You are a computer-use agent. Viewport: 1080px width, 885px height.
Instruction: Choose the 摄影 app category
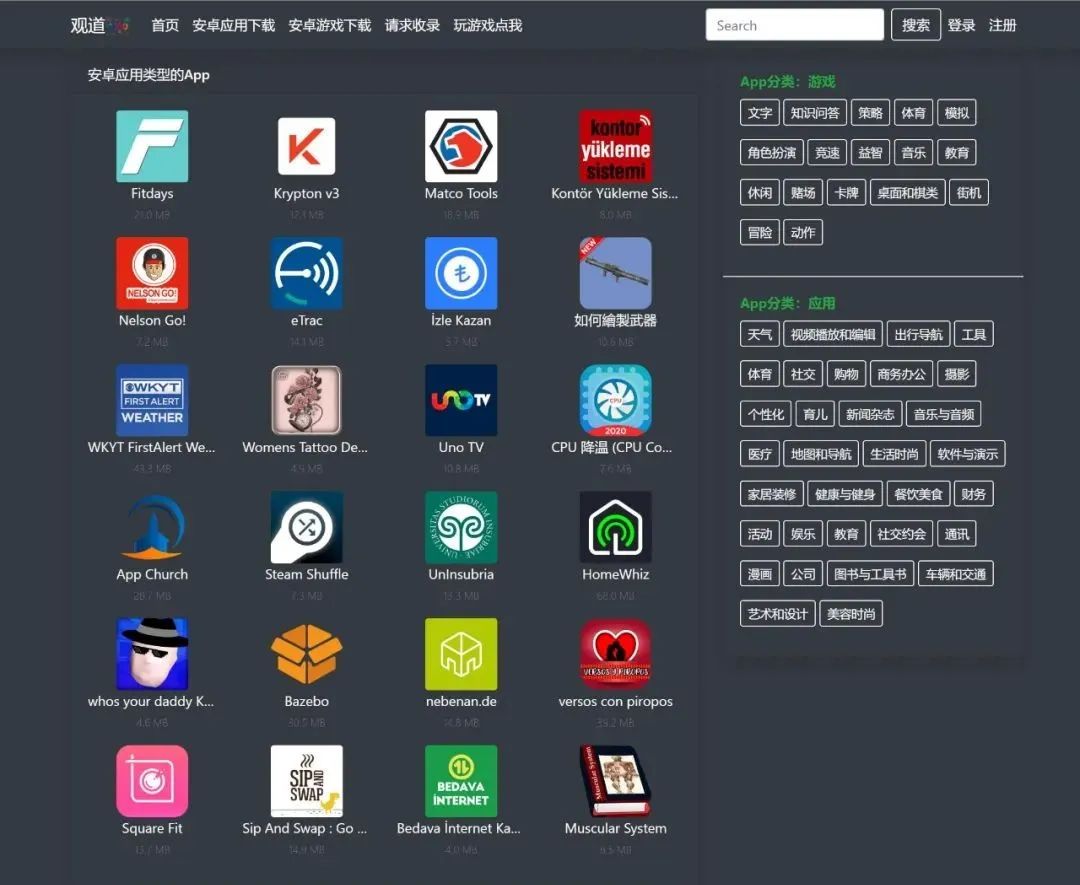[957, 375]
